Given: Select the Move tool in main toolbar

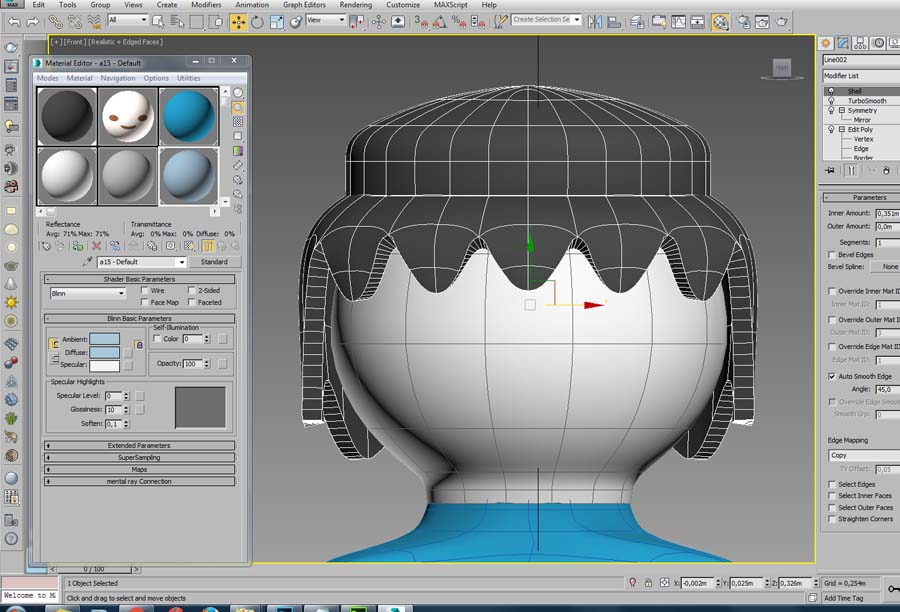Looking at the screenshot, I should tap(237, 20).
